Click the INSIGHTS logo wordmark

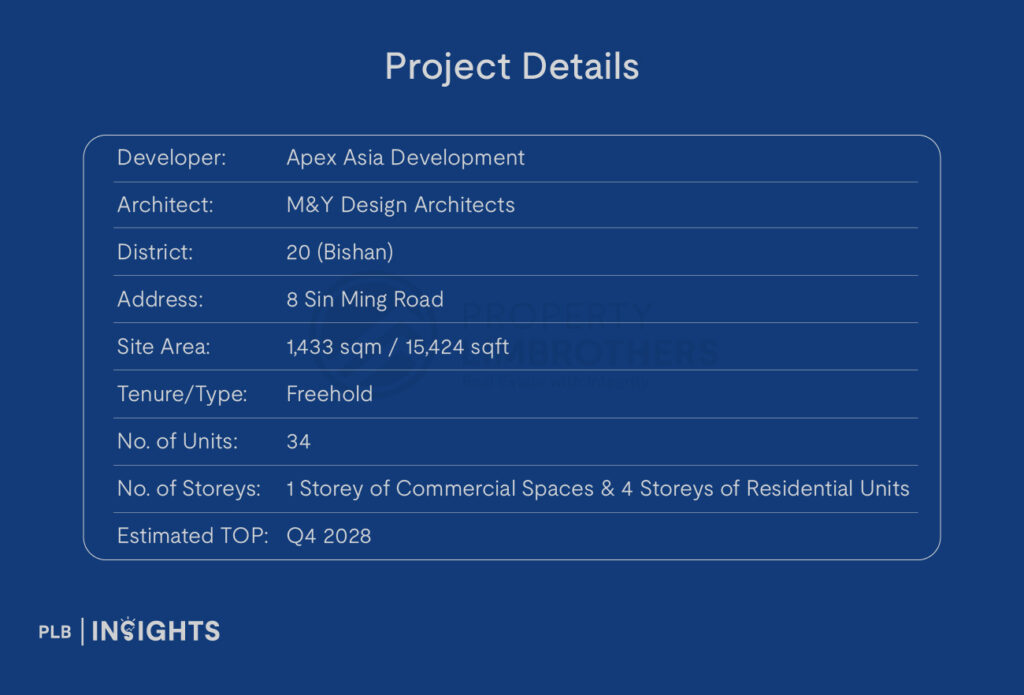click(155, 631)
